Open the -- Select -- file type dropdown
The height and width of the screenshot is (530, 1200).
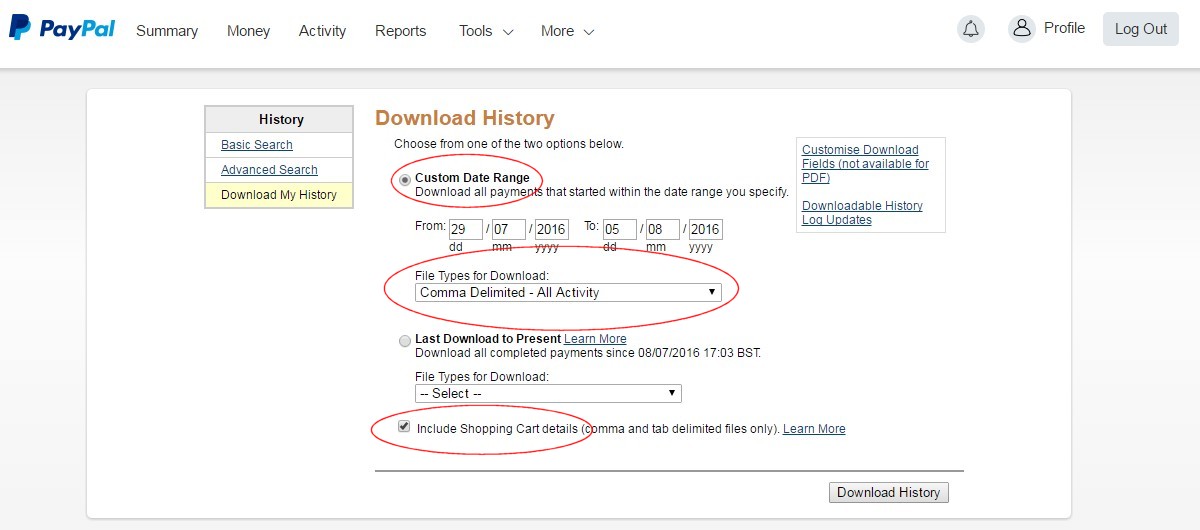(x=548, y=394)
